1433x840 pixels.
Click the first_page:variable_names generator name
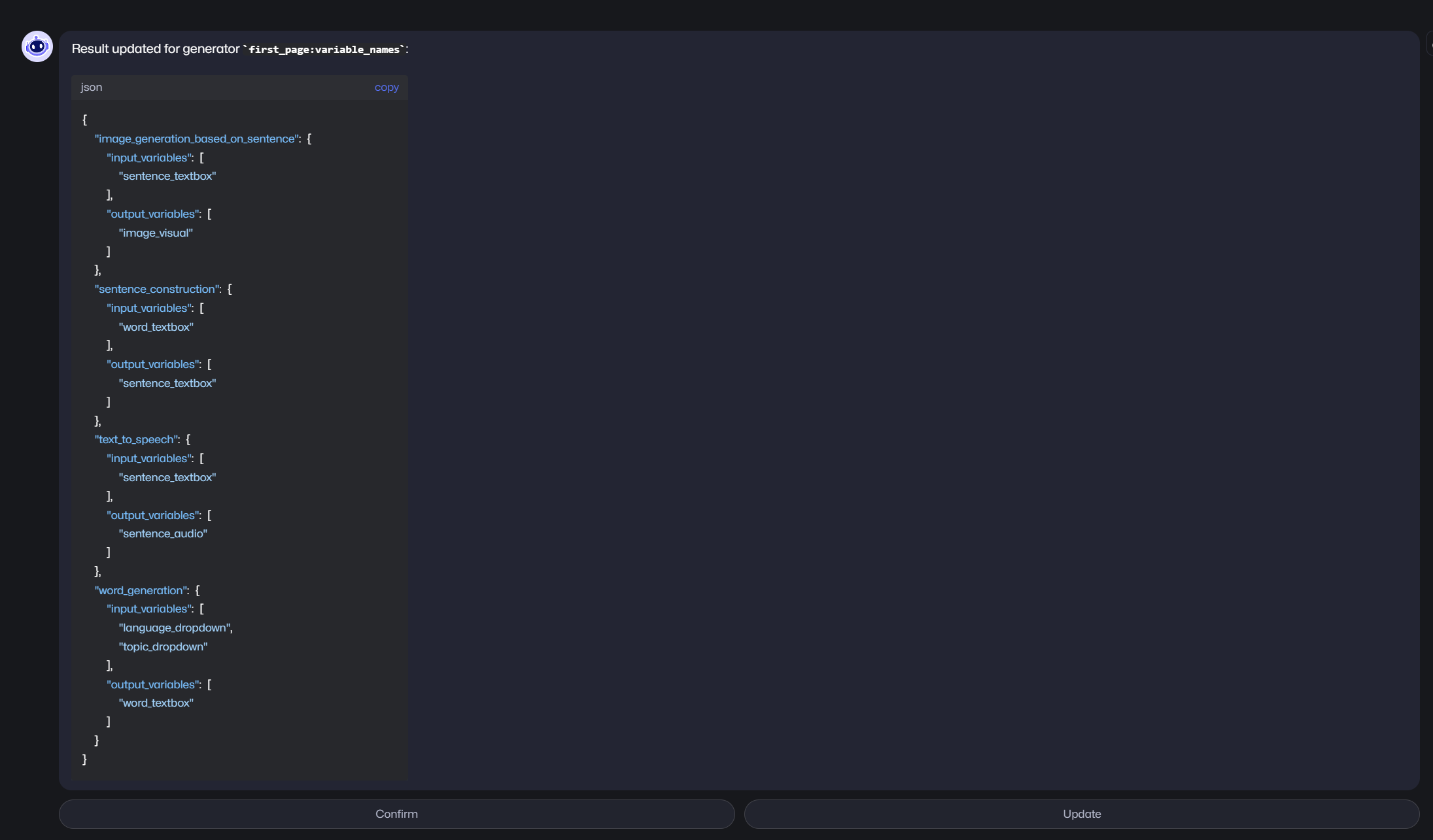(x=324, y=50)
